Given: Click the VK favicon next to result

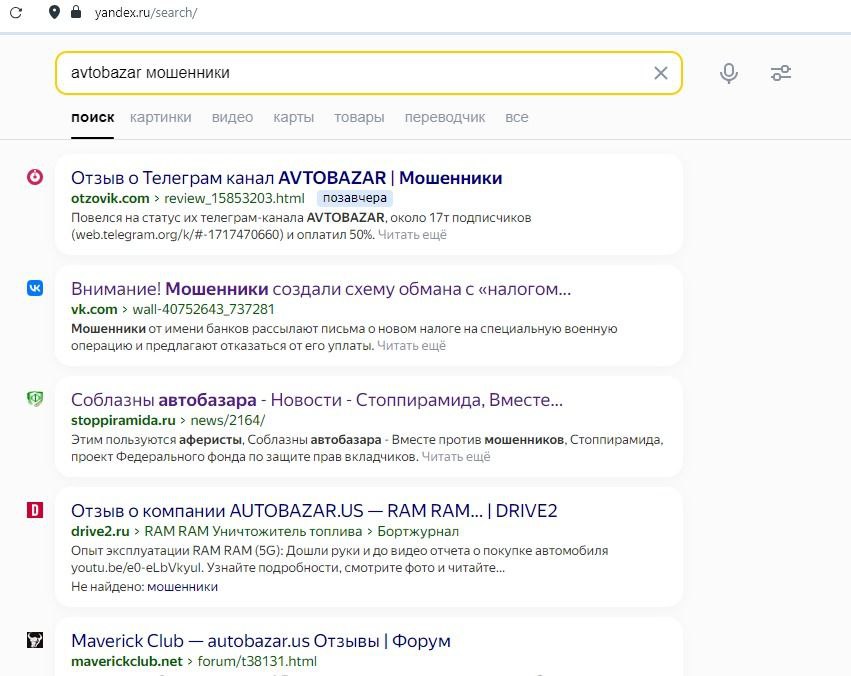Looking at the screenshot, I should (x=35, y=288).
